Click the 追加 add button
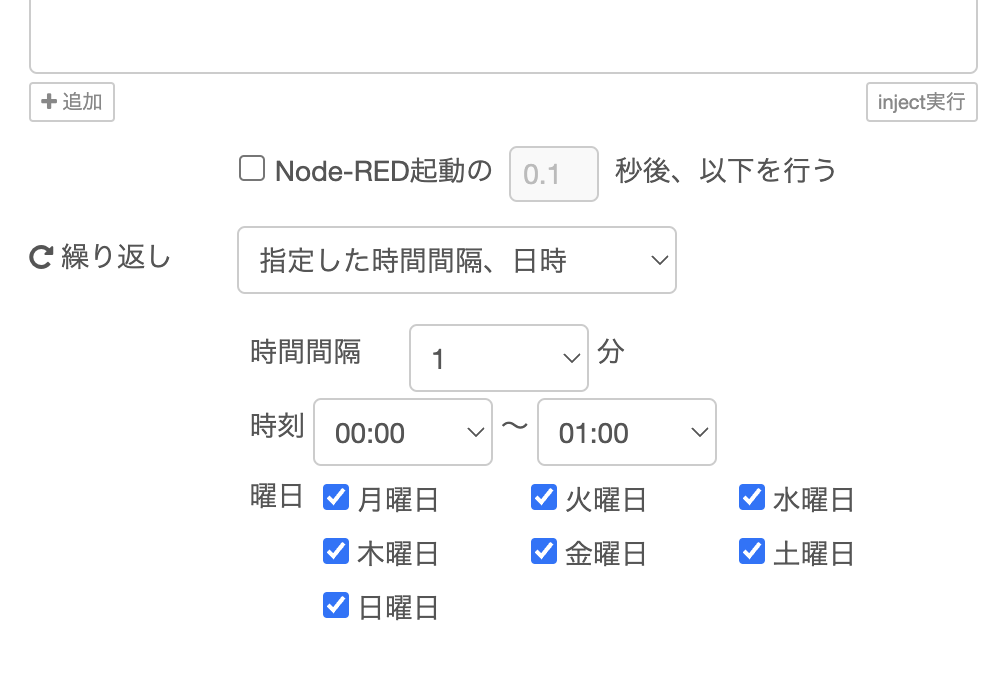Viewport: 998px width, 684px height. pos(72,102)
